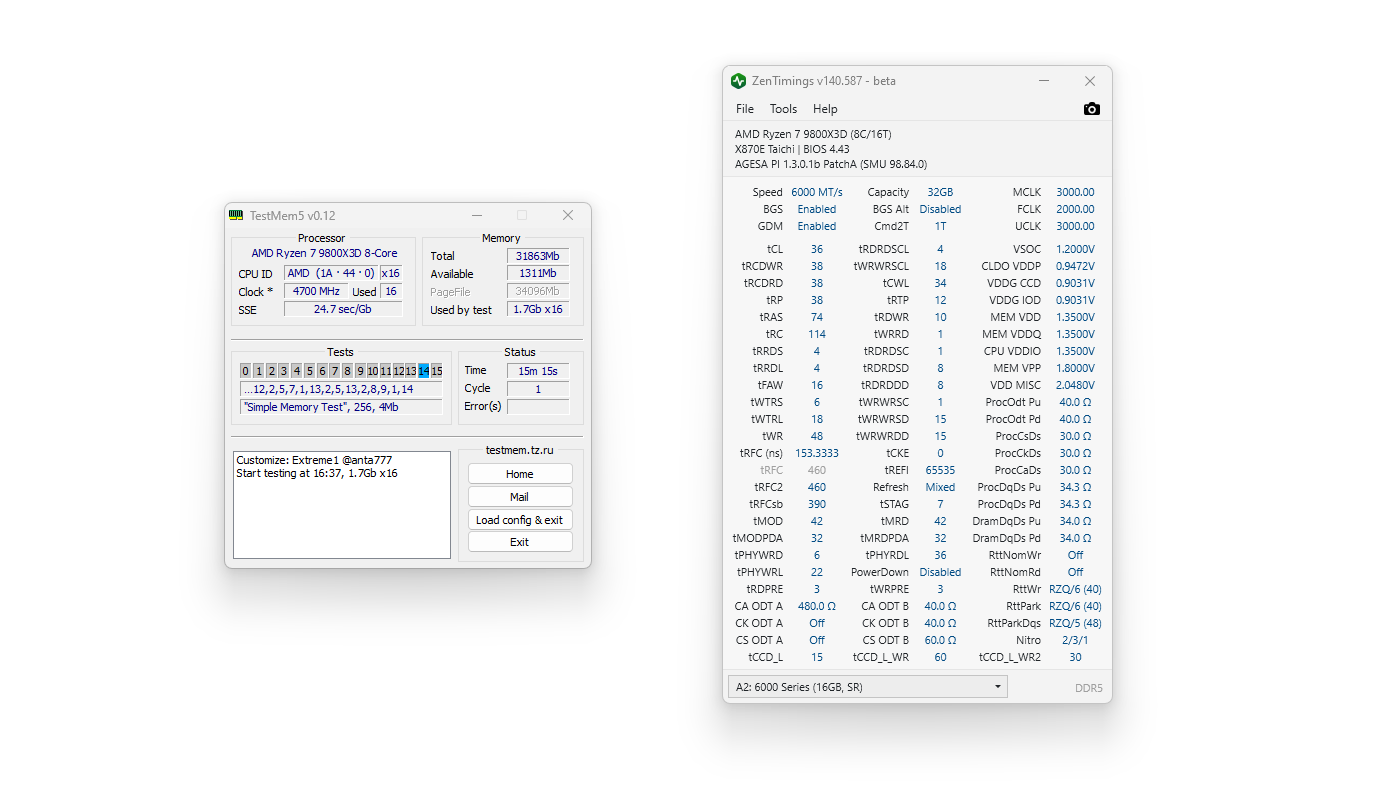Click the CA ODT A 480.0 Ω value
Image resolution: width=1400 pixels, height=785 pixels.
(817, 606)
